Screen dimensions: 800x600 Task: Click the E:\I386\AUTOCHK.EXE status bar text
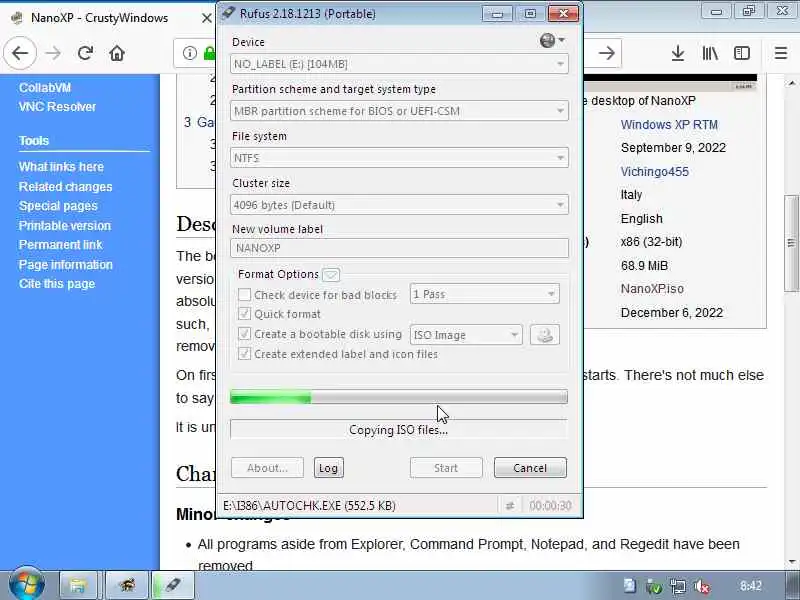[x=309, y=506]
